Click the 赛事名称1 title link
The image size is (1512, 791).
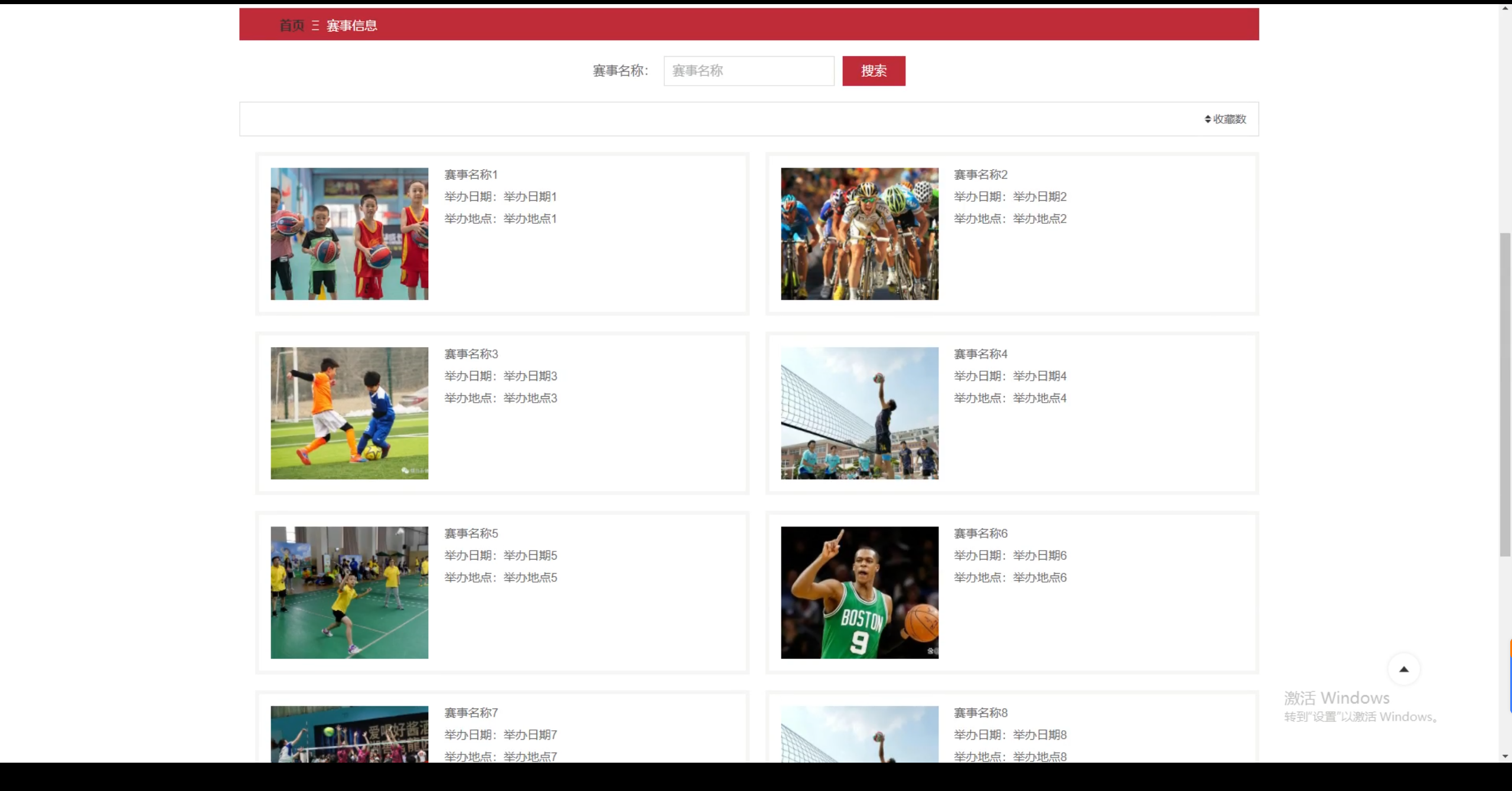471,175
